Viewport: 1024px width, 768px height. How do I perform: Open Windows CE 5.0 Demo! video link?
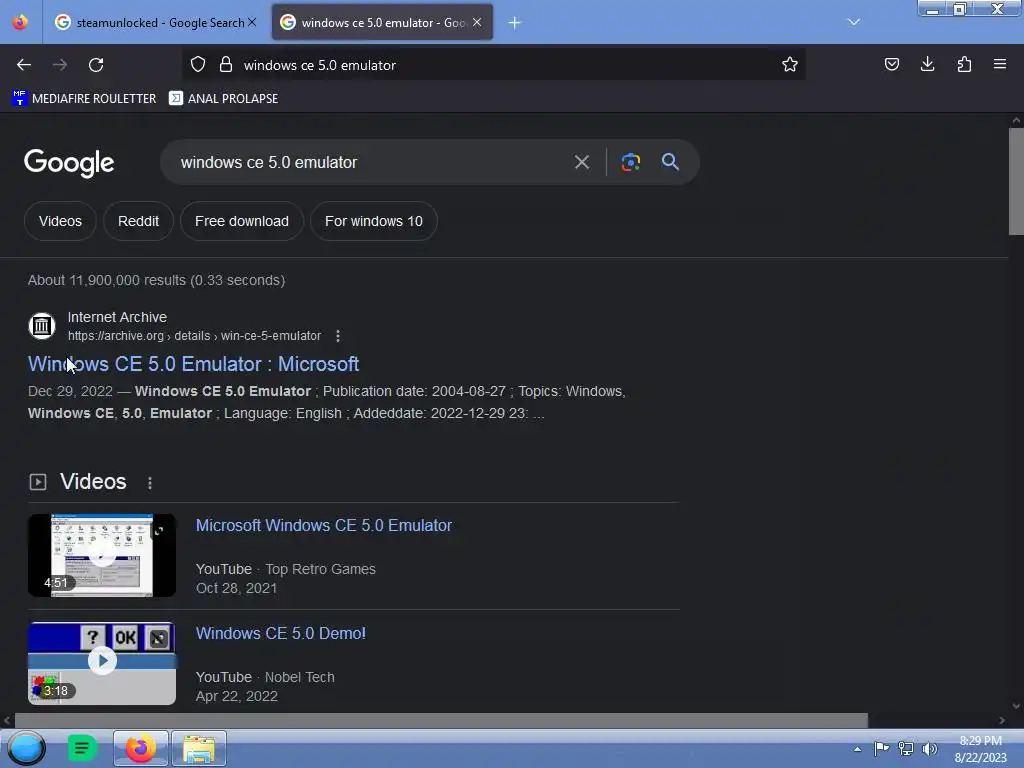[281, 633]
